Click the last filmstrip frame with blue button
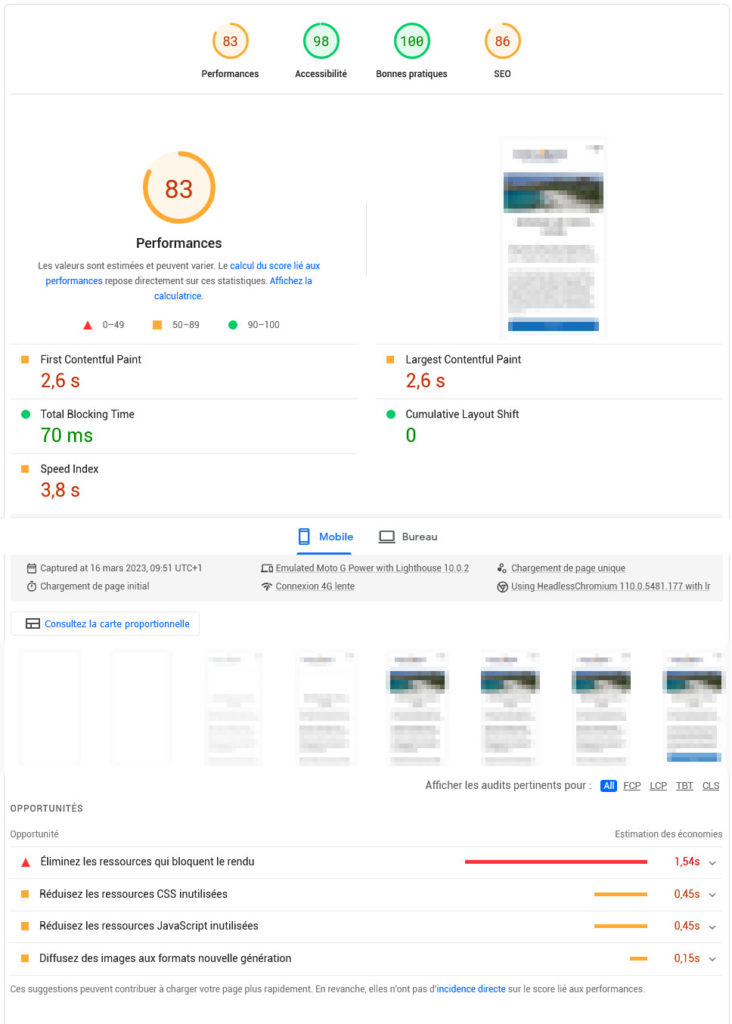This screenshot has width=732, height=1024. coord(693,708)
